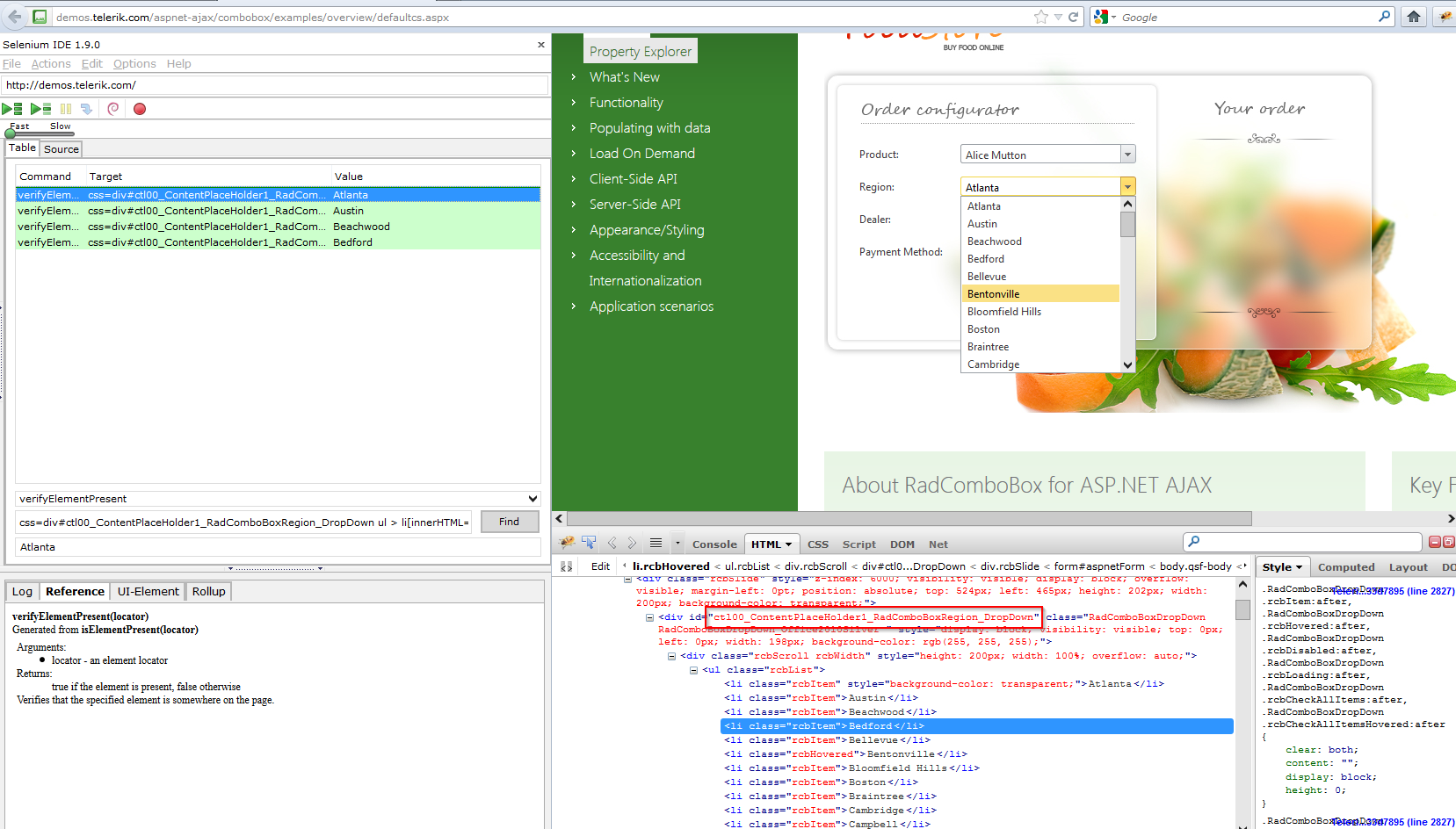Switch to the Source tab

tap(62, 149)
